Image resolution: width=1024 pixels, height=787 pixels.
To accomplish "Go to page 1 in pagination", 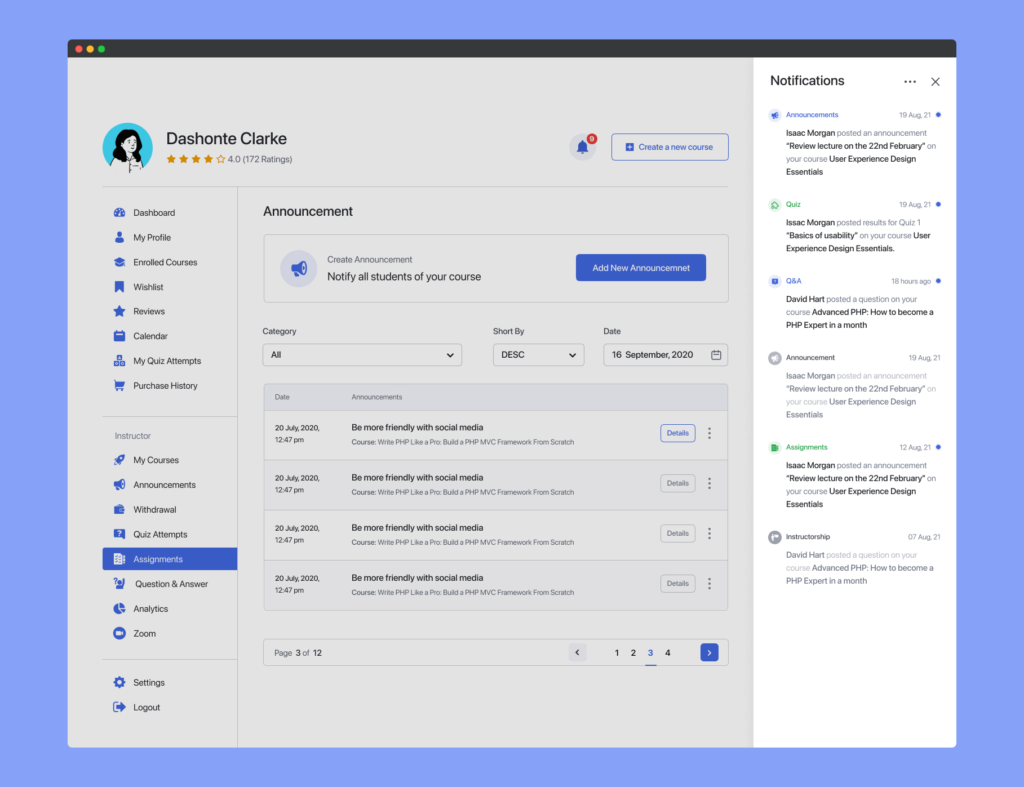I will click(x=616, y=652).
